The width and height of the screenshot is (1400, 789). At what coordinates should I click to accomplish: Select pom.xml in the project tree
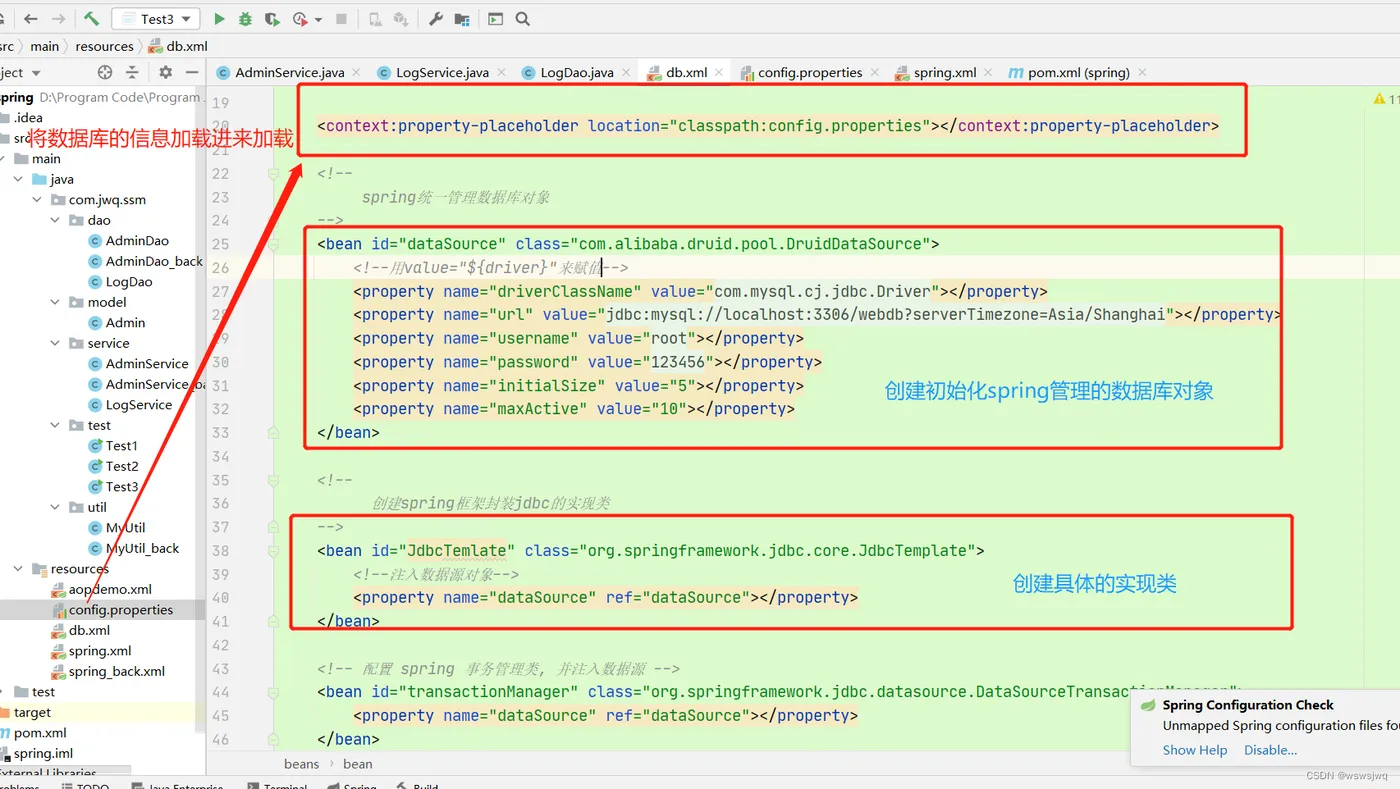[x=34, y=733]
